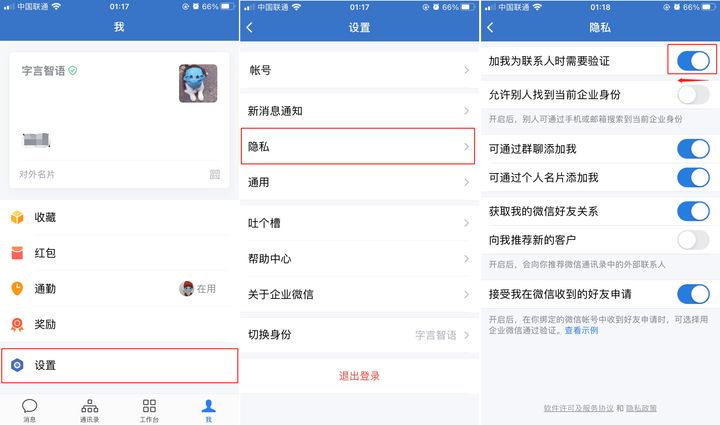Open the 查看示例 link

pos(581,330)
